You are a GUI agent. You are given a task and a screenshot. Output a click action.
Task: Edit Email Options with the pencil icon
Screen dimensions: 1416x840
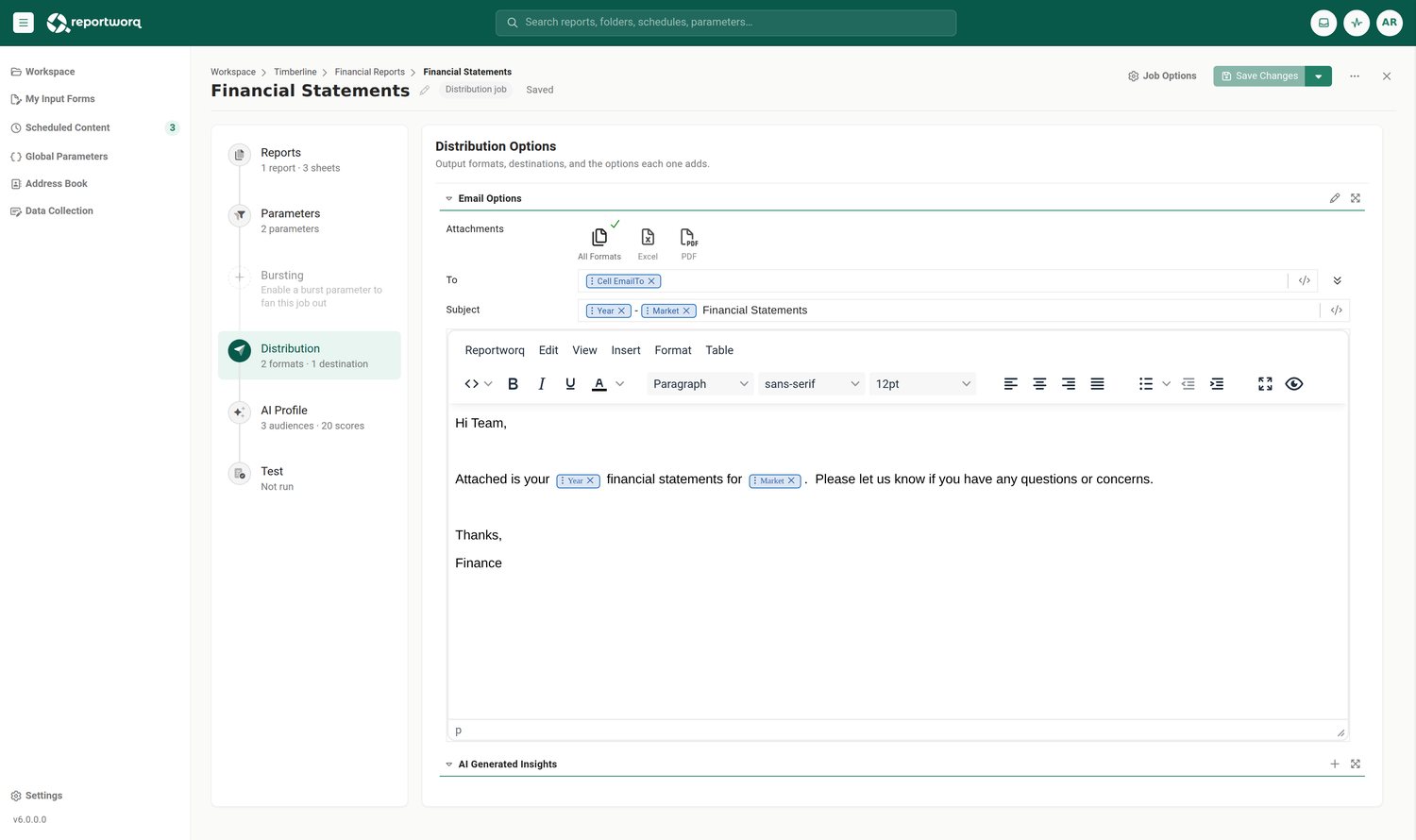point(1335,198)
